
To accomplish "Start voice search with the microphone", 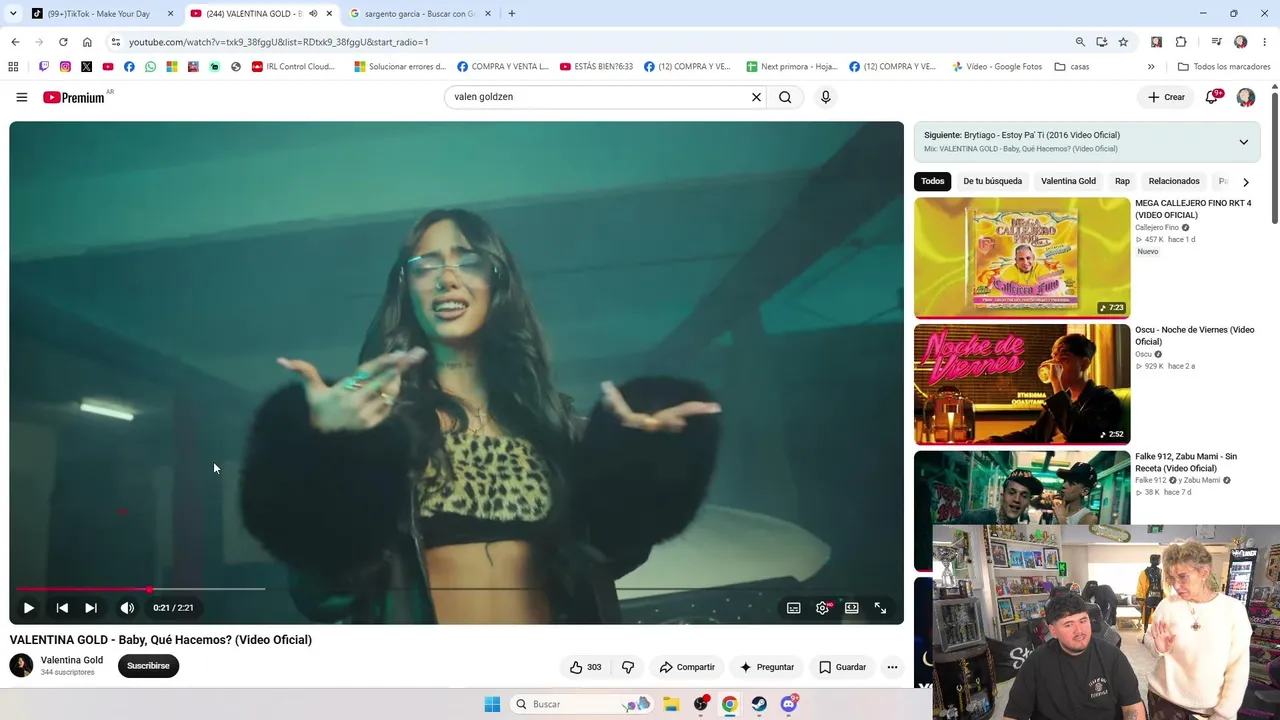I will coord(825,97).
